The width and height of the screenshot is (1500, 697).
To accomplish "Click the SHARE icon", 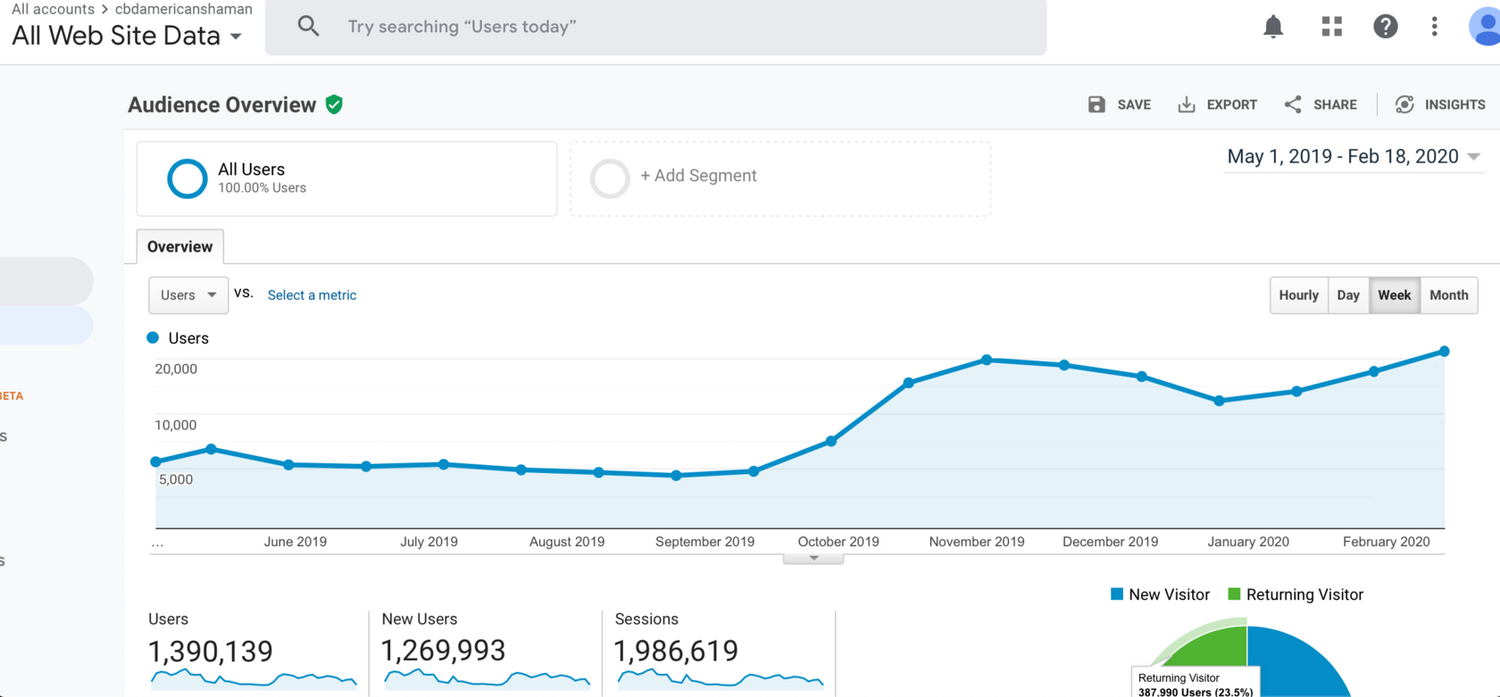I will pyautogui.click(x=1293, y=105).
